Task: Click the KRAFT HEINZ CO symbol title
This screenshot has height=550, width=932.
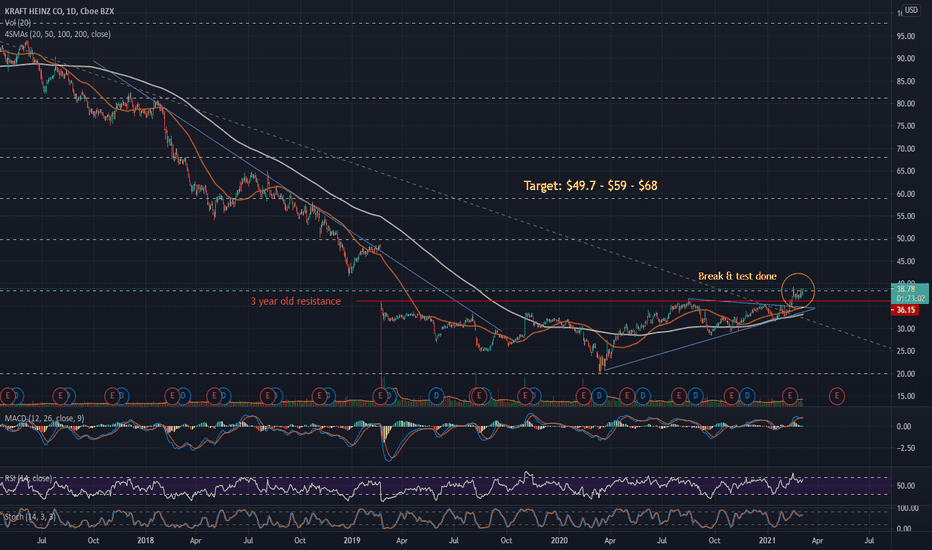Action: 59,11
